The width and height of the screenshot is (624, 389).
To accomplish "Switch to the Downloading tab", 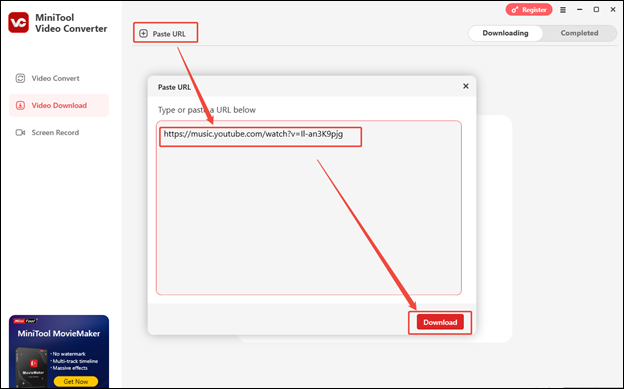I will 505,33.
